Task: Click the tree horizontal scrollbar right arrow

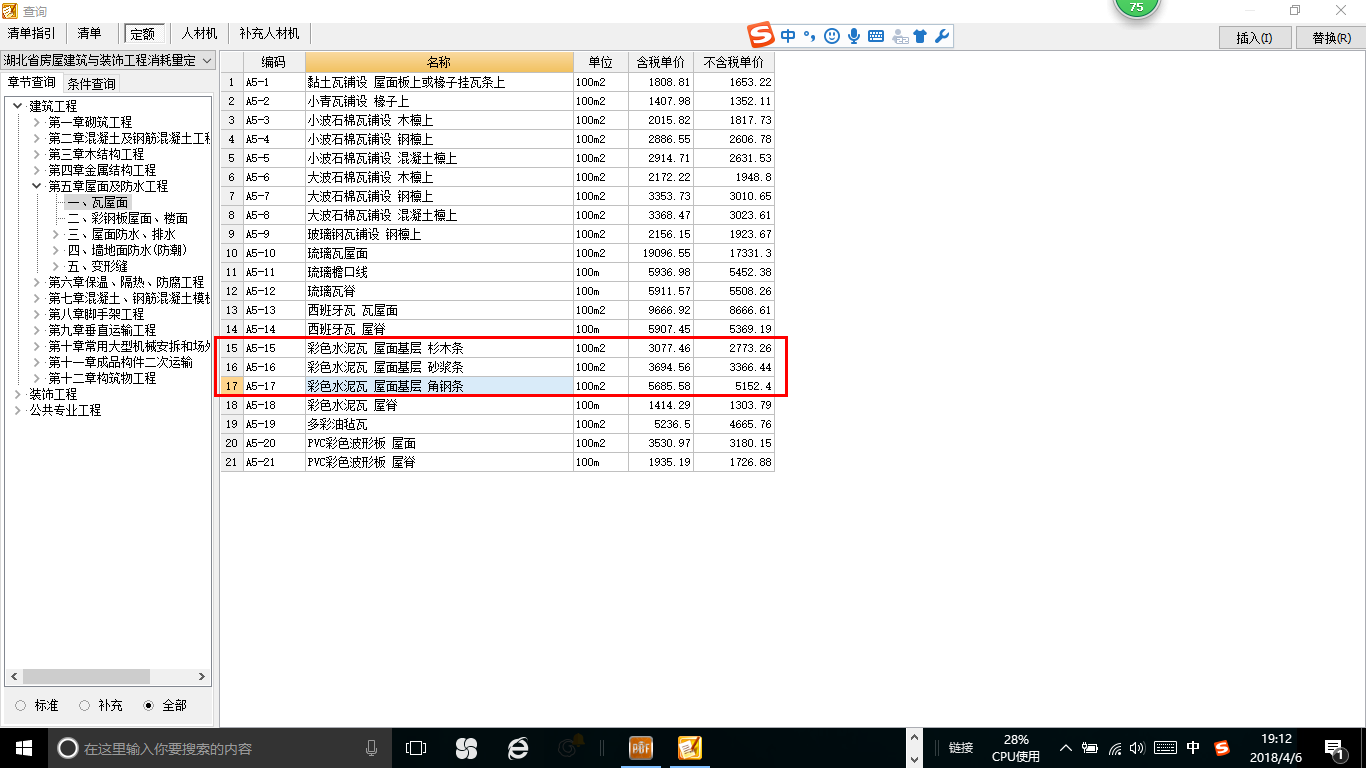Action: pyautogui.click(x=203, y=677)
